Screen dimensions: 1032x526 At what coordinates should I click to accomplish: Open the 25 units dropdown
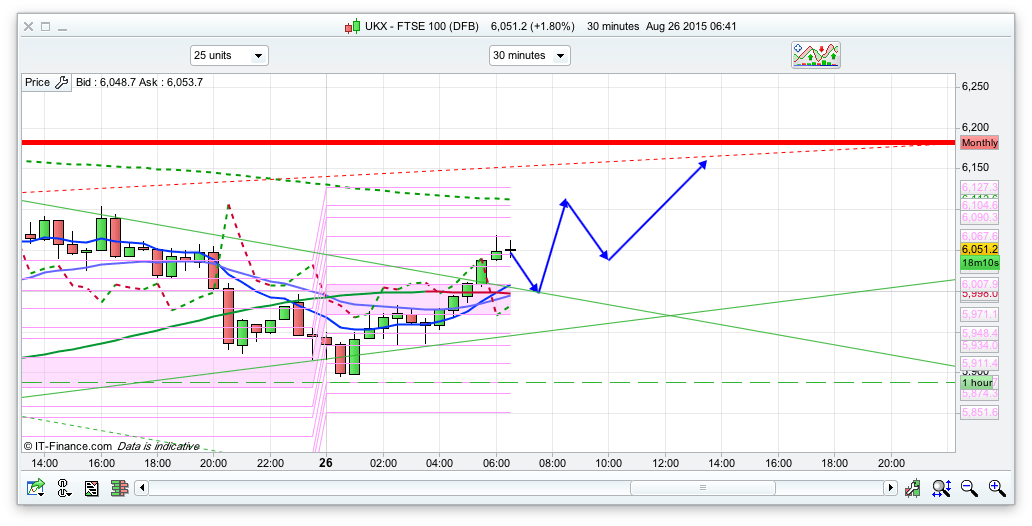(229, 56)
